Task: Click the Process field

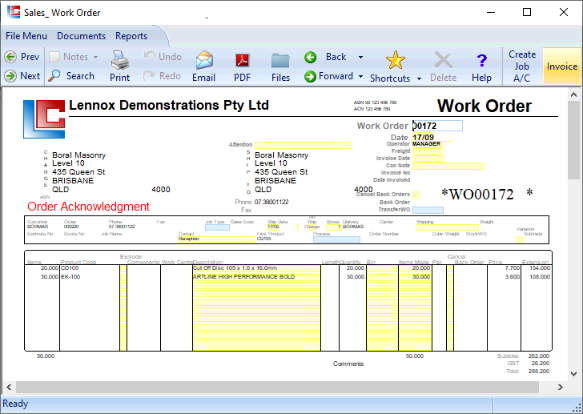Action: click(x=336, y=239)
